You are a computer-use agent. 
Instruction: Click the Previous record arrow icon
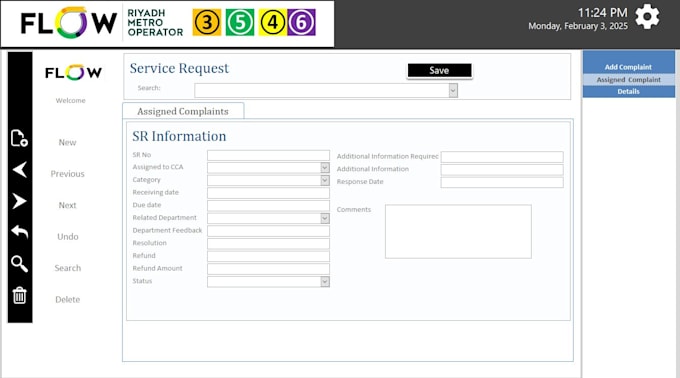(20, 170)
